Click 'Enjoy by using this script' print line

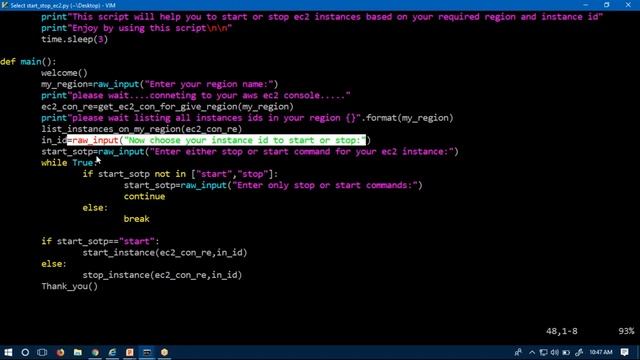pos(137,28)
